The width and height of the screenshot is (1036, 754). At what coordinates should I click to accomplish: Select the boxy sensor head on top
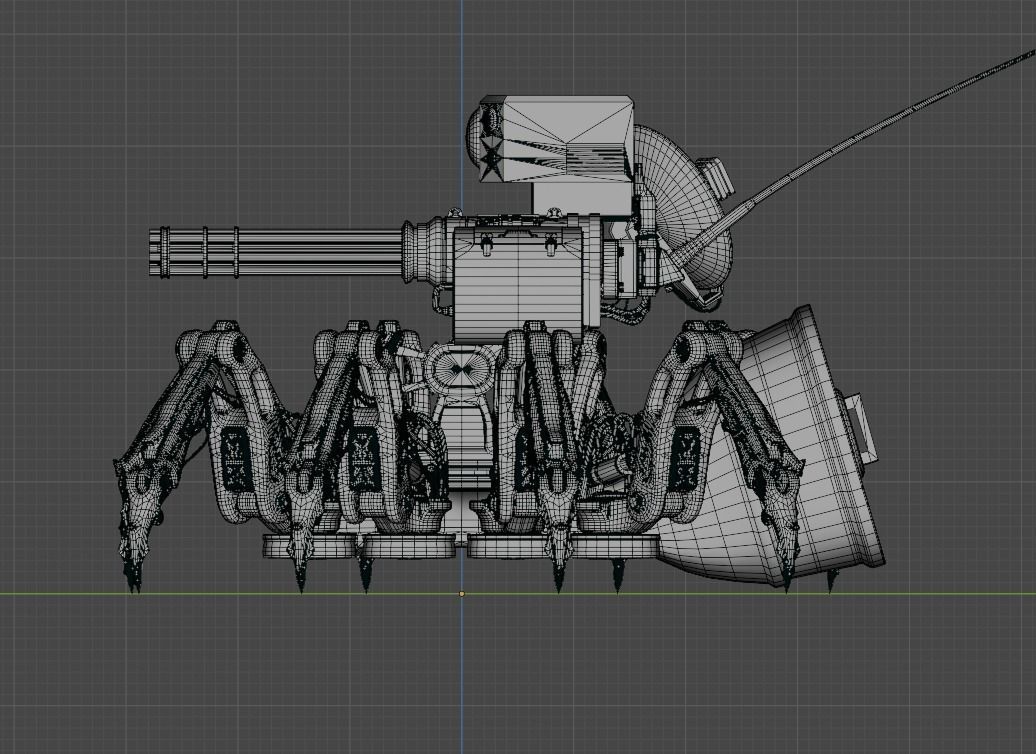pos(554,139)
